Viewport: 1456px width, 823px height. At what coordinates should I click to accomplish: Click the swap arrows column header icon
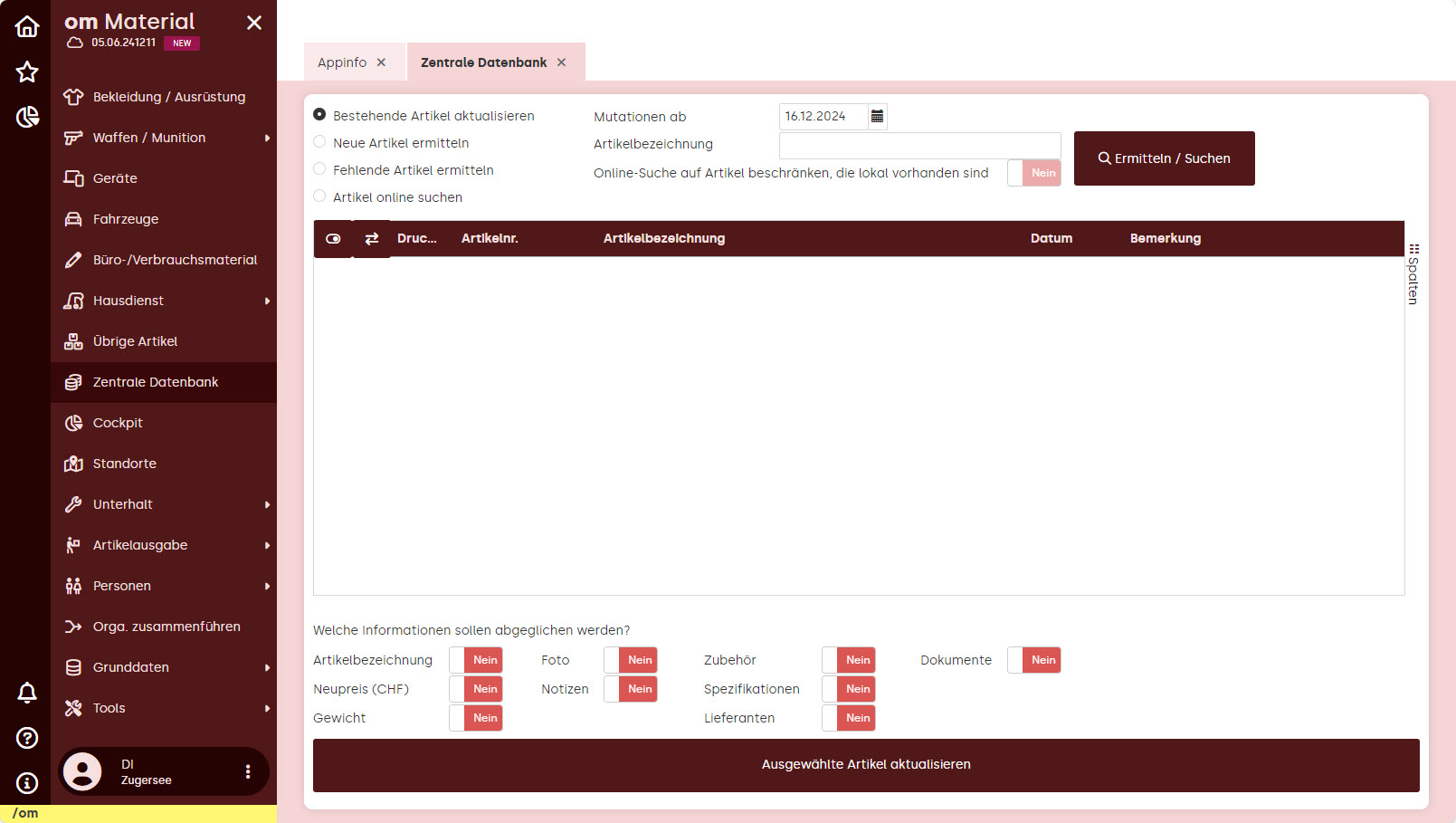pos(371,239)
